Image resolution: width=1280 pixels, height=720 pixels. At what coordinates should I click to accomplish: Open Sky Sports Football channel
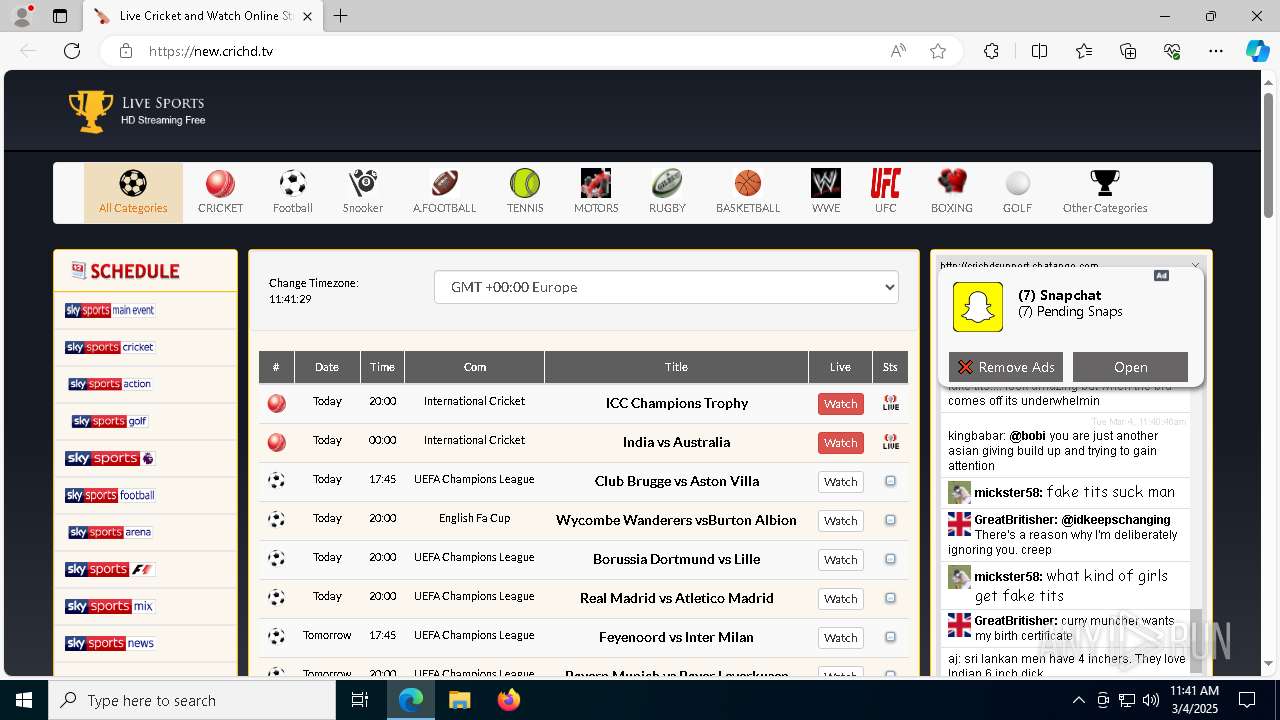[110, 495]
